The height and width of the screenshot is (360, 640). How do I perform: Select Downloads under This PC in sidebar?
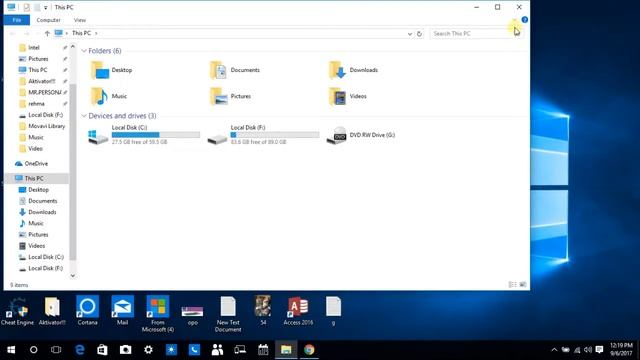[x=42, y=212]
